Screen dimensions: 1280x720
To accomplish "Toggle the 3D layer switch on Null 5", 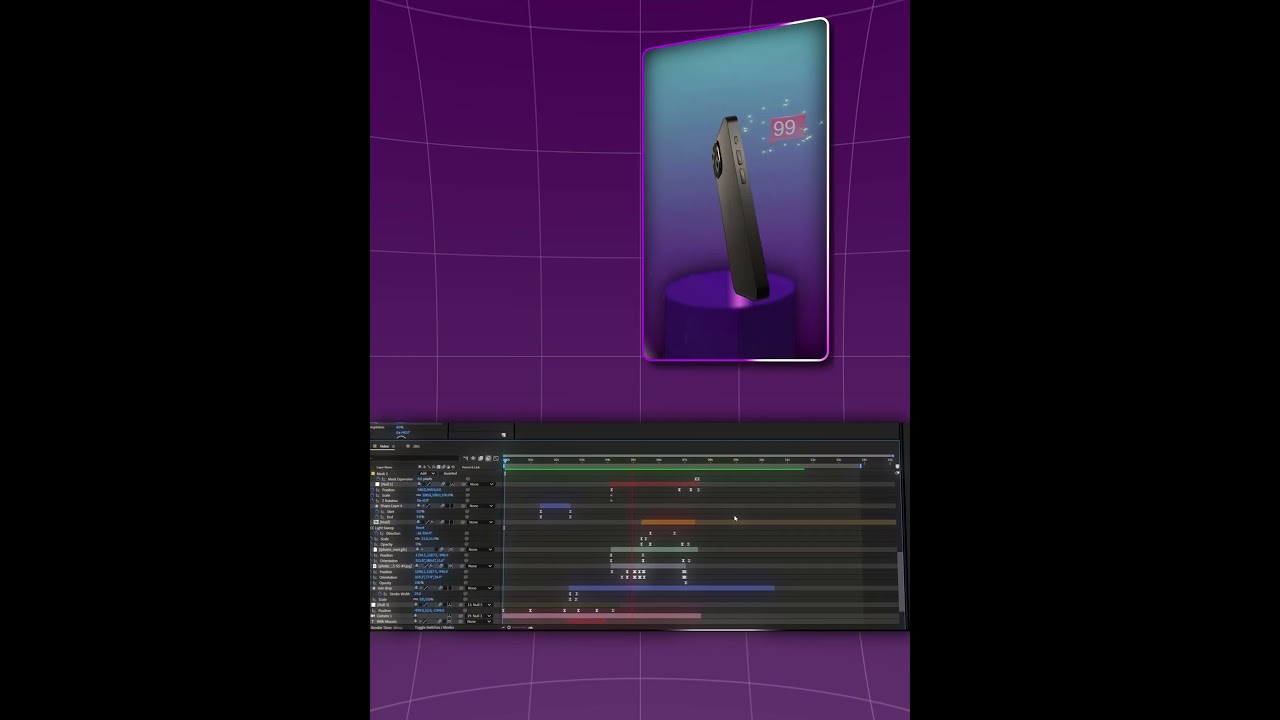I will point(452,484).
